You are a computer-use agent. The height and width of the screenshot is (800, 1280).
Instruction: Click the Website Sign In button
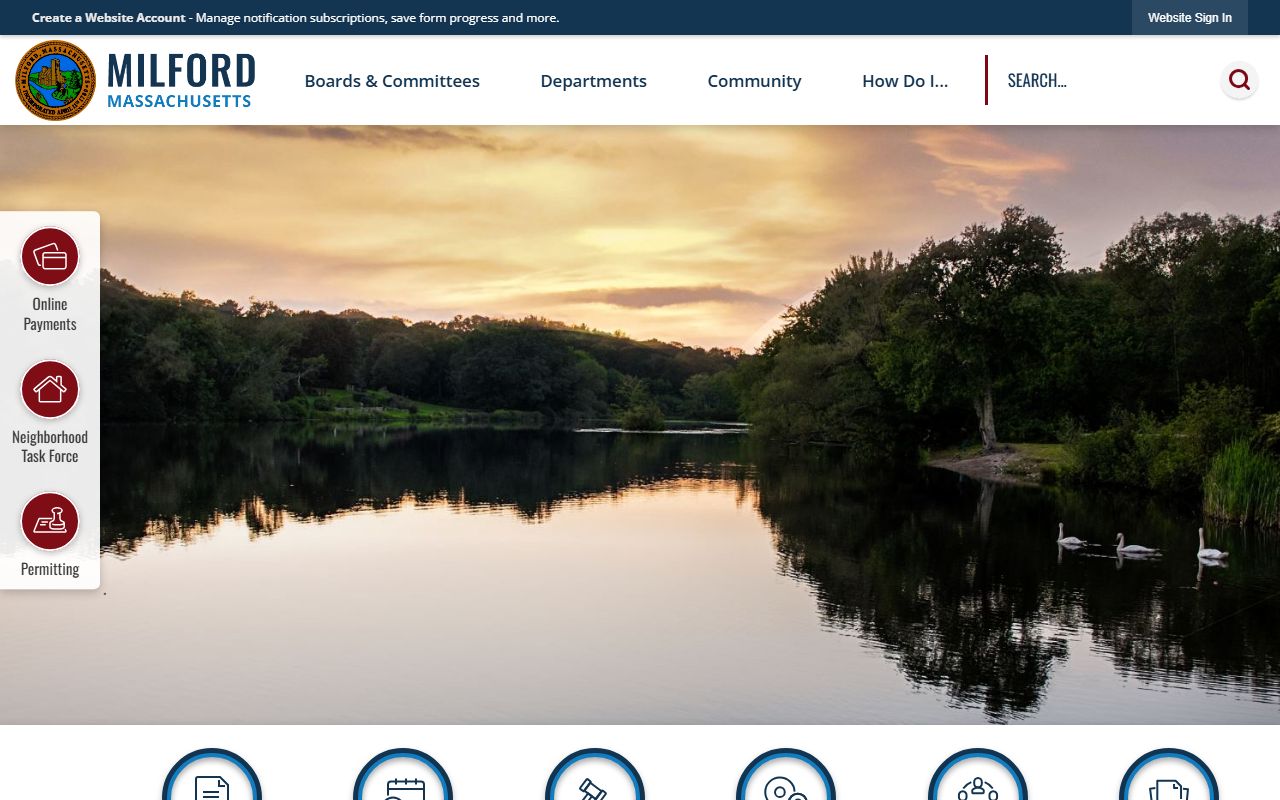pyautogui.click(x=1190, y=18)
